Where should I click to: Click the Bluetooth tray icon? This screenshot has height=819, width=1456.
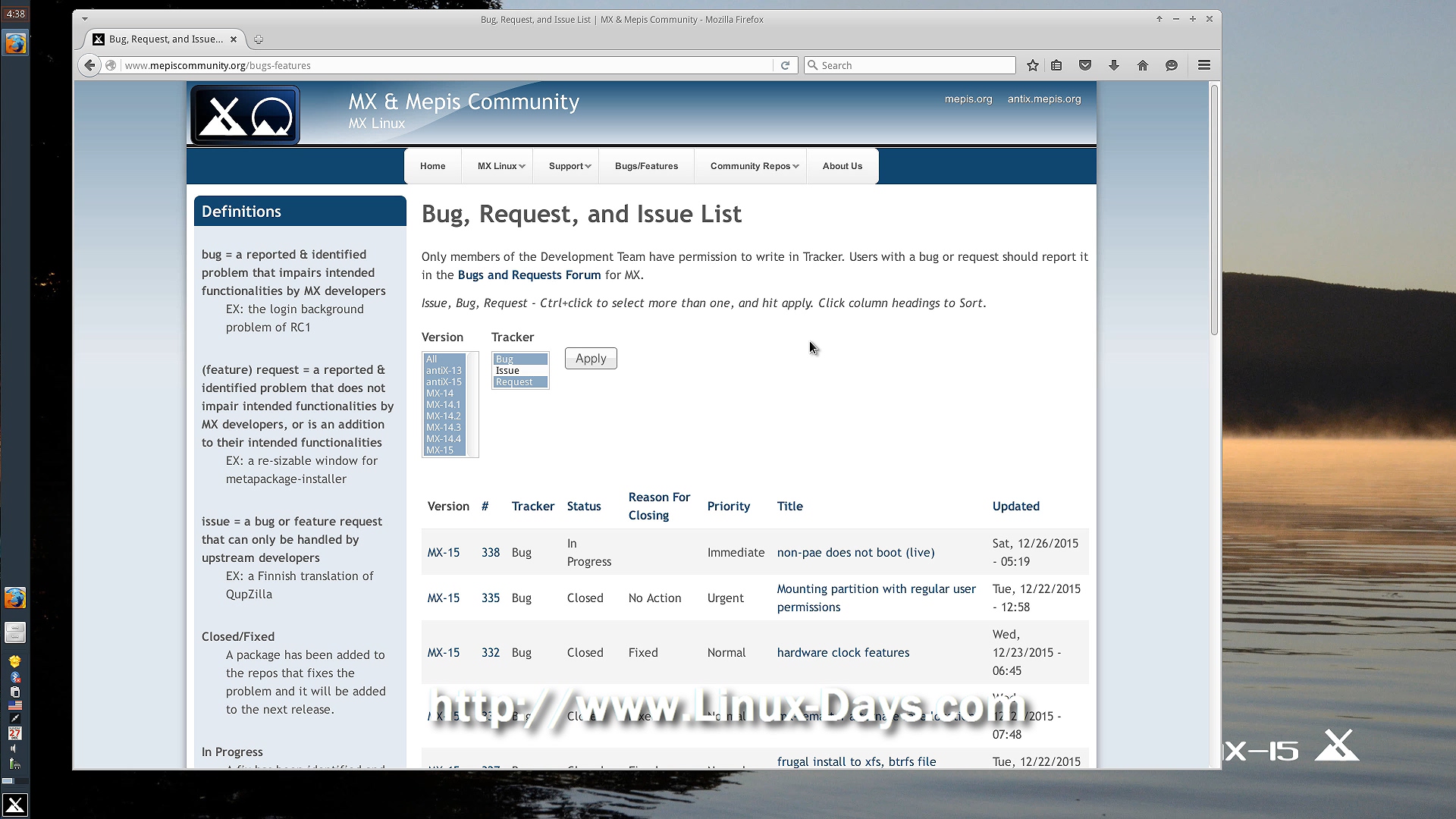click(x=14, y=677)
